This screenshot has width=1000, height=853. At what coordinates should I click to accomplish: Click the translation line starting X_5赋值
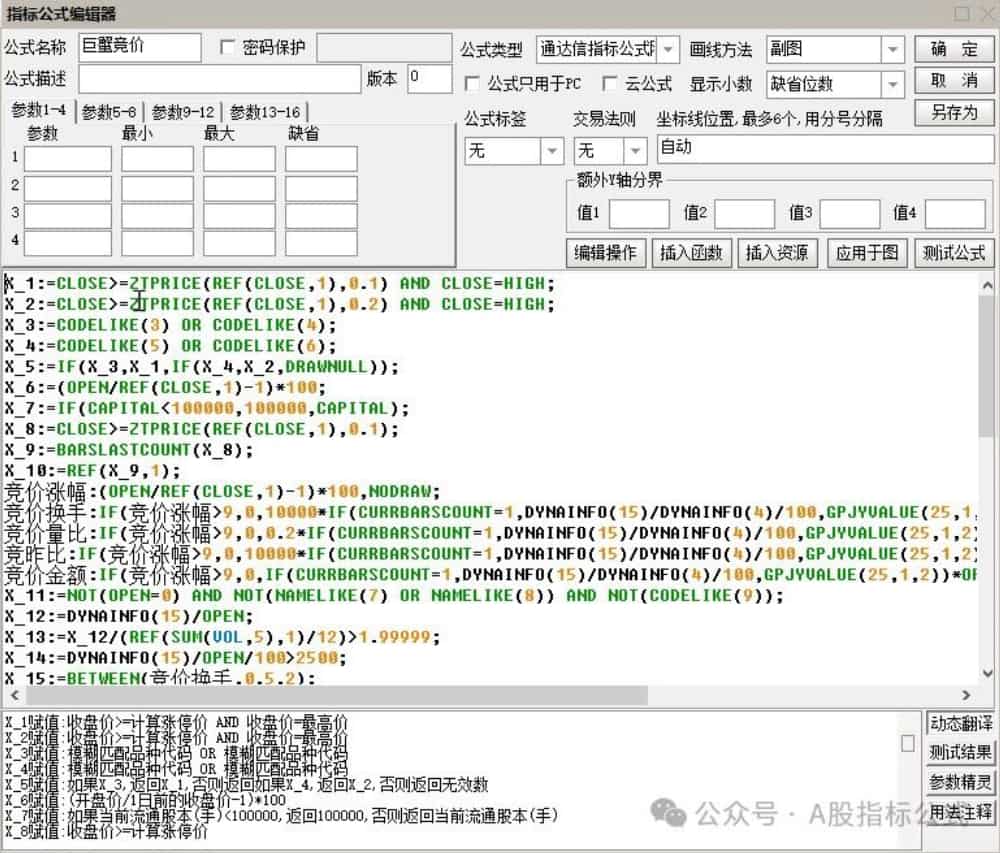coord(246,784)
